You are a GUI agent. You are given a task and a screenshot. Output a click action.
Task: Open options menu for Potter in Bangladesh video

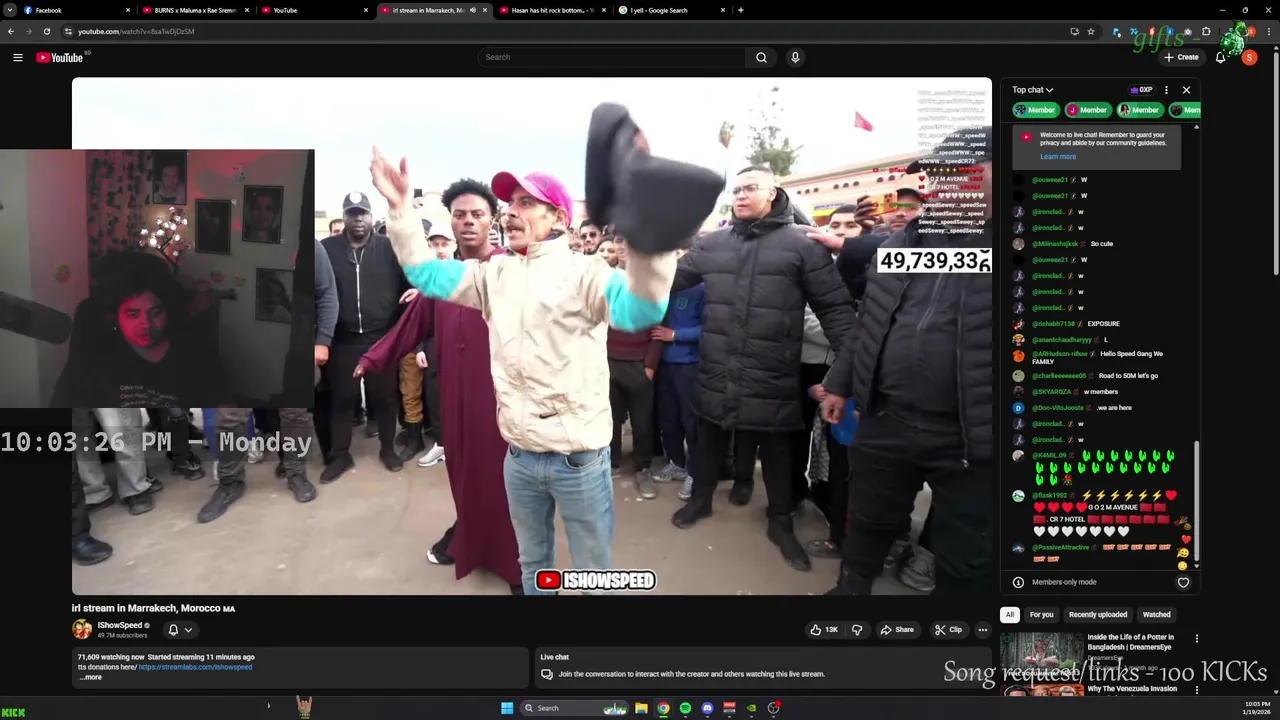pyautogui.click(x=1196, y=639)
